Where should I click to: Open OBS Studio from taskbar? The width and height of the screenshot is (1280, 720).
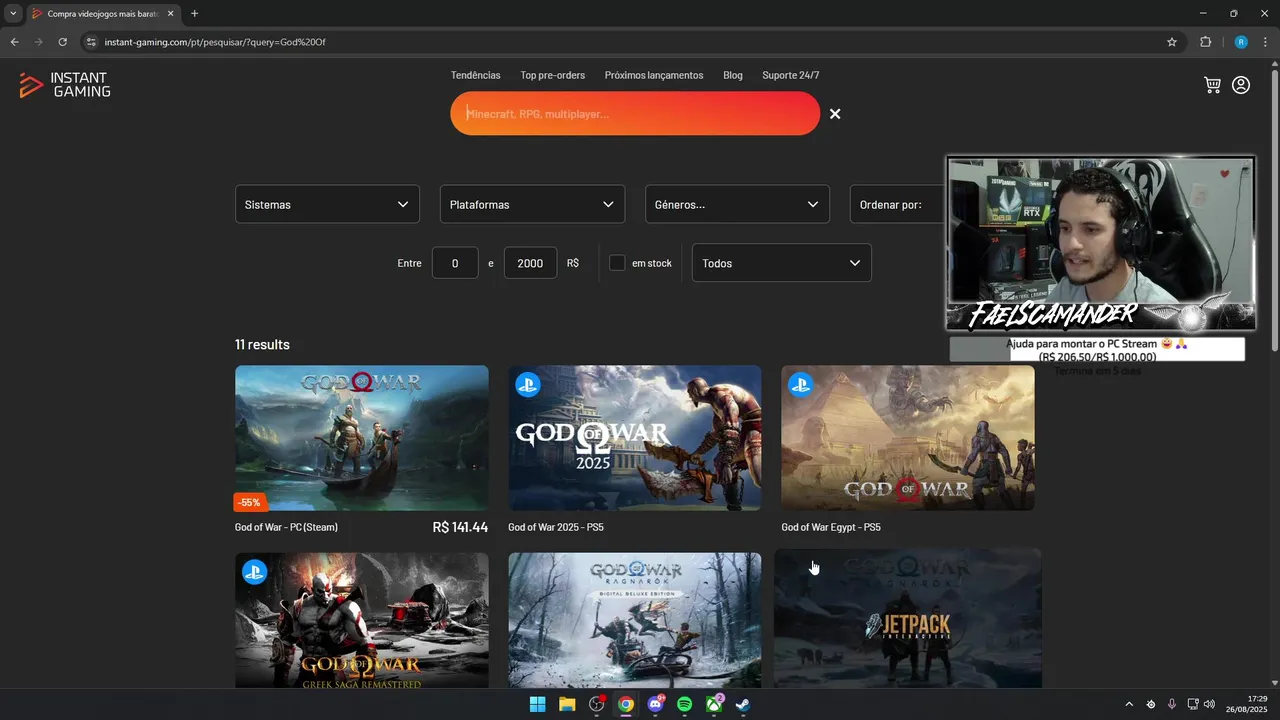click(x=597, y=704)
